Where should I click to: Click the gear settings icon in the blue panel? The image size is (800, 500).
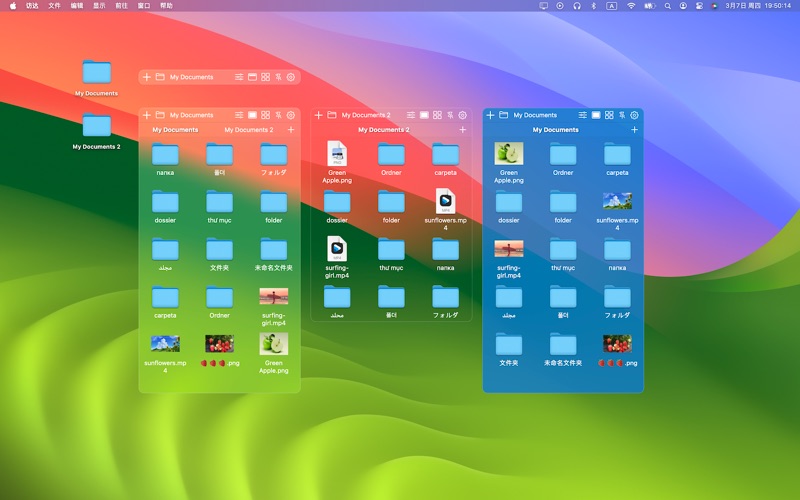pyautogui.click(x=634, y=115)
